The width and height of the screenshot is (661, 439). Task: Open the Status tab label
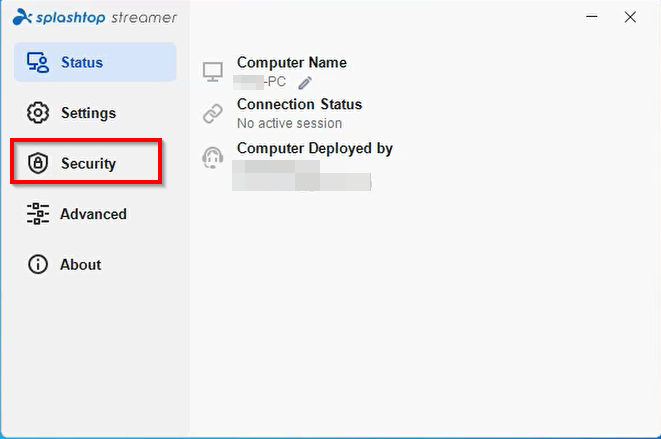pyautogui.click(x=82, y=62)
